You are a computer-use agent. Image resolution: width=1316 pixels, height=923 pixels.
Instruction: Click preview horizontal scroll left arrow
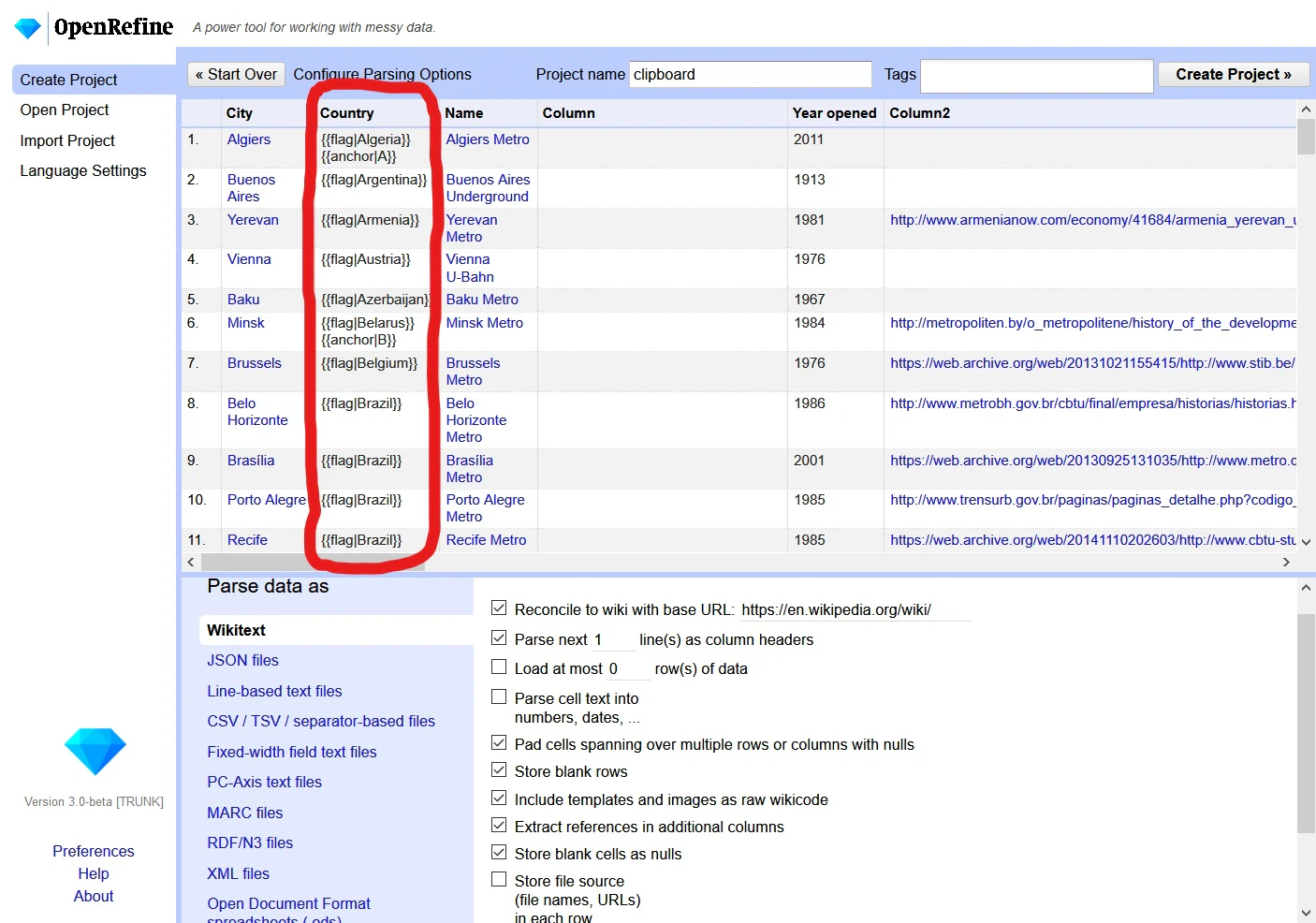click(x=191, y=562)
